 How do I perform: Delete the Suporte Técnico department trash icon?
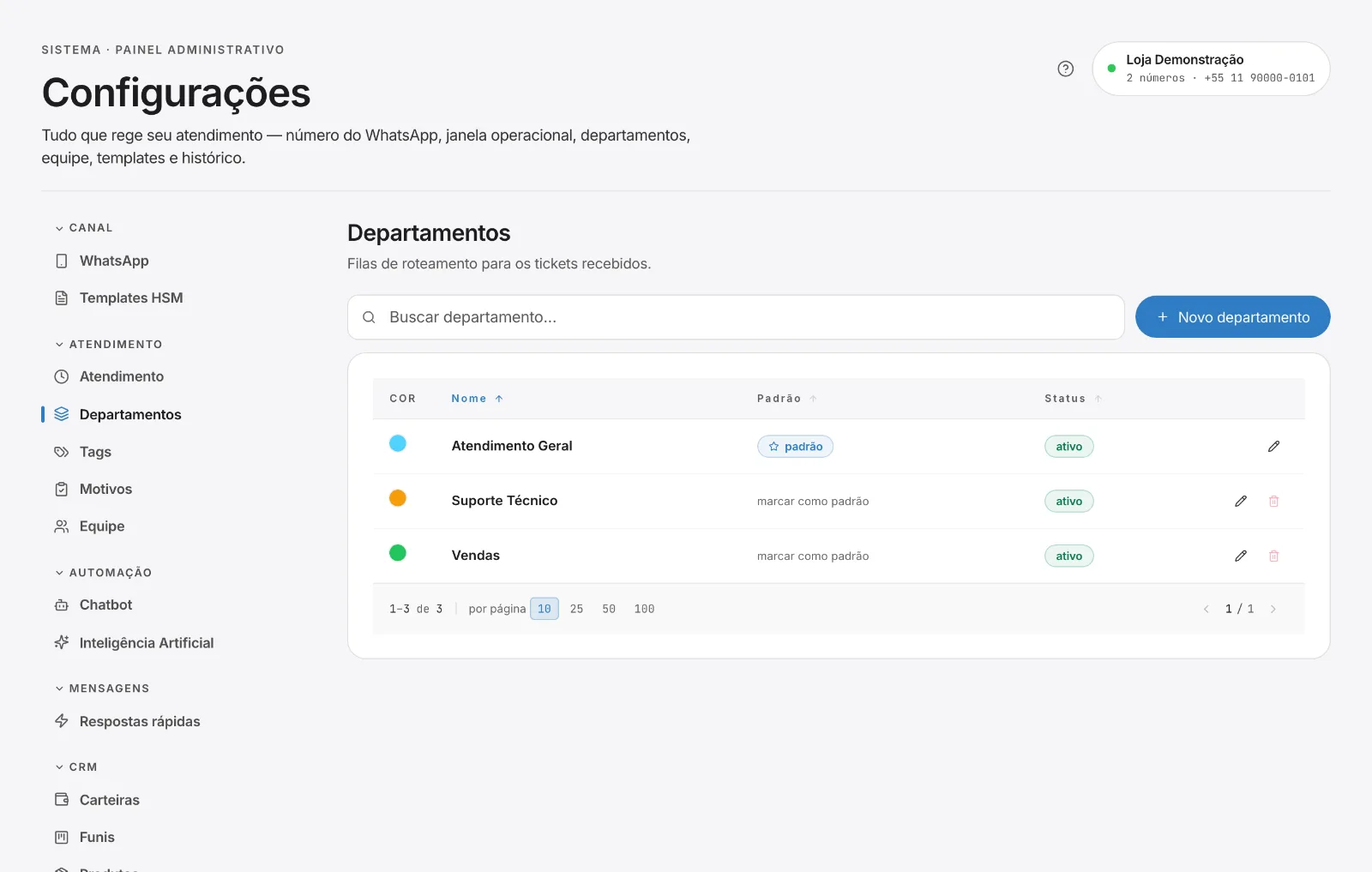coord(1273,501)
